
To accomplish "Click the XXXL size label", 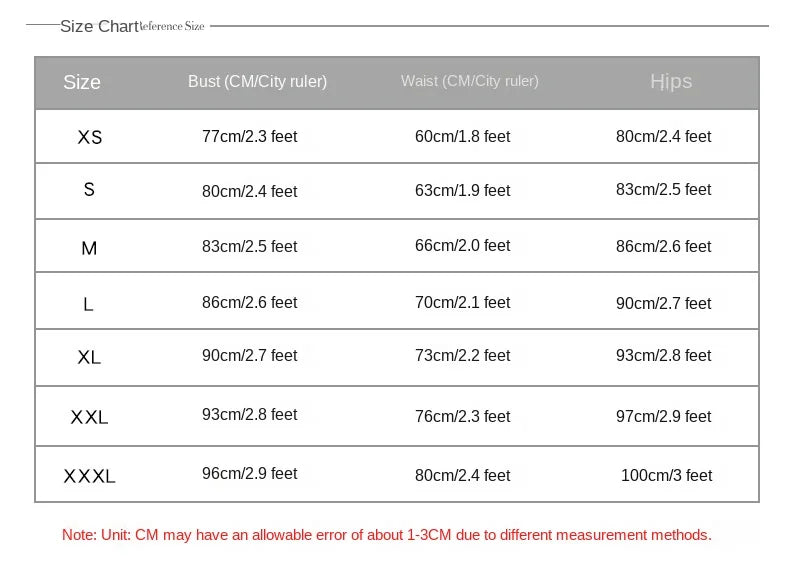I will 90,476.
